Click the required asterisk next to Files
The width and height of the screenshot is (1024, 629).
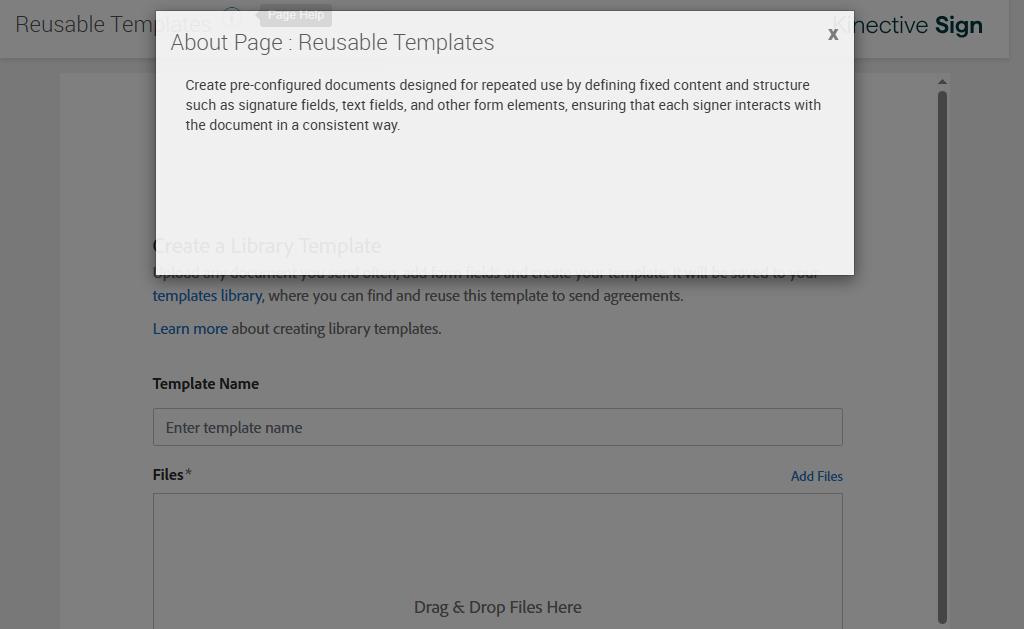pyautogui.click(x=188, y=473)
